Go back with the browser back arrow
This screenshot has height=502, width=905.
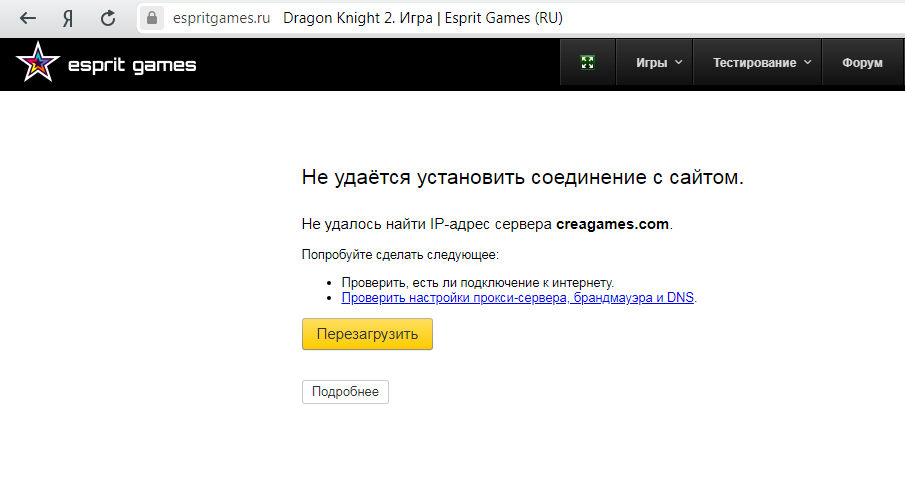coord(28,18)
